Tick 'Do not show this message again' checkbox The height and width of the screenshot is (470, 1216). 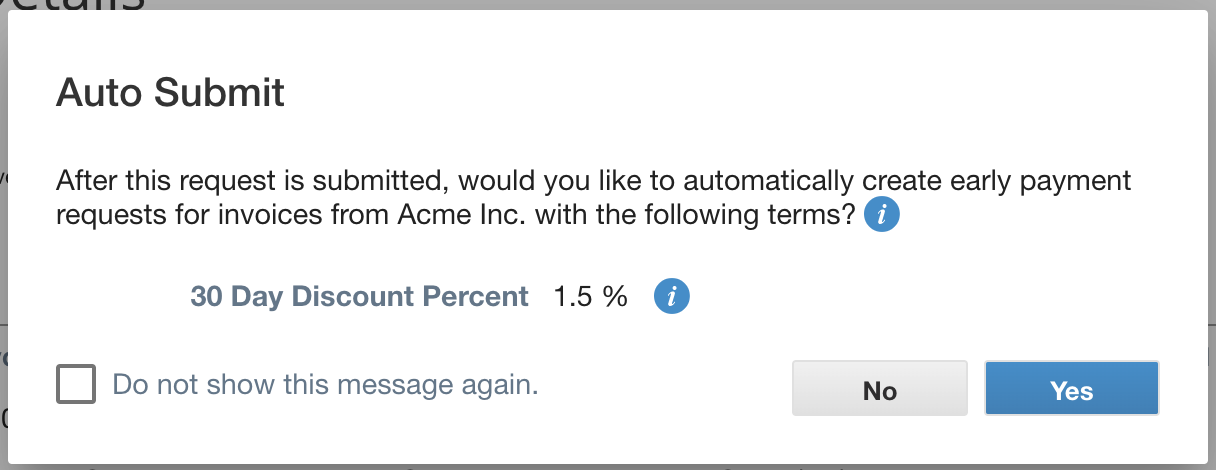pos(76,384)
